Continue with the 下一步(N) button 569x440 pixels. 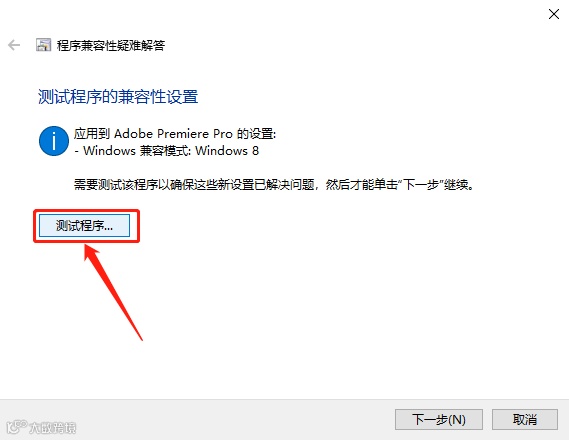(x=439, y=420)
